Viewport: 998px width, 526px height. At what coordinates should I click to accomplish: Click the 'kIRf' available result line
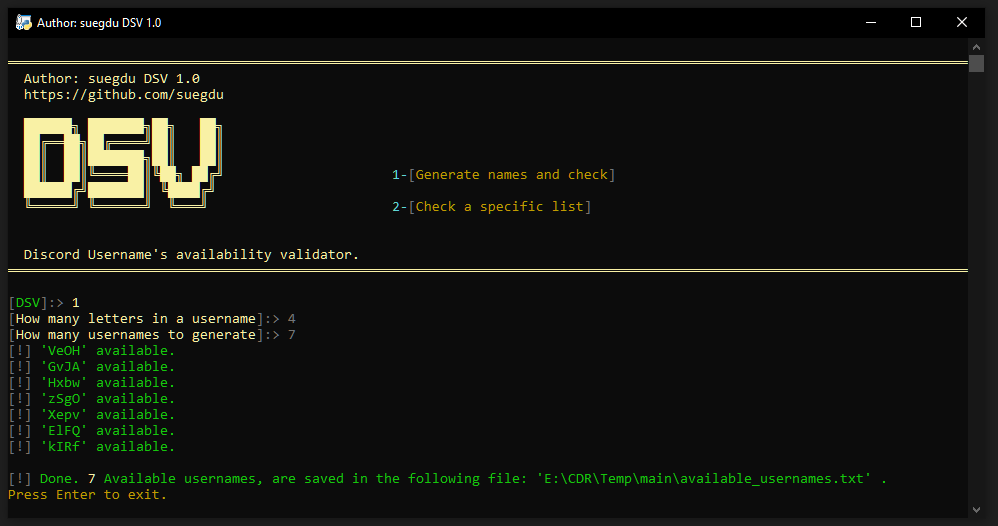pyautogui.click(x=92, y=446)
